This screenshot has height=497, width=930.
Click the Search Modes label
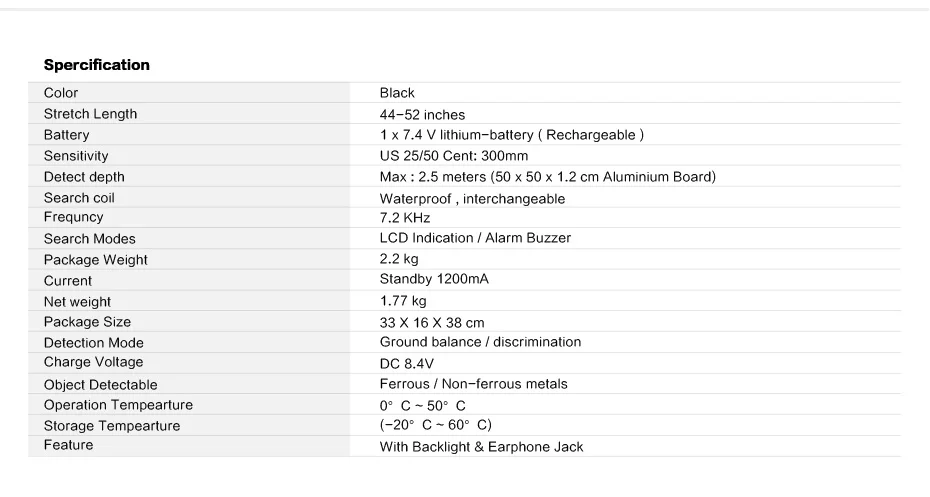coord(90,239)
